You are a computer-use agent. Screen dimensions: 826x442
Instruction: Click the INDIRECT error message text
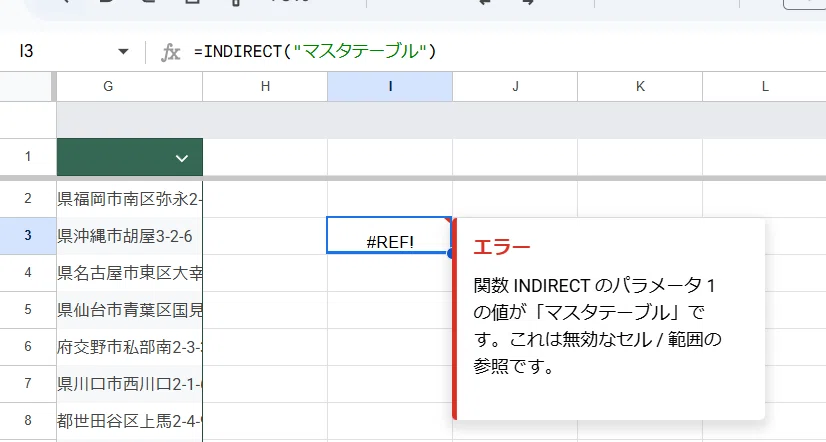point(597,326)
